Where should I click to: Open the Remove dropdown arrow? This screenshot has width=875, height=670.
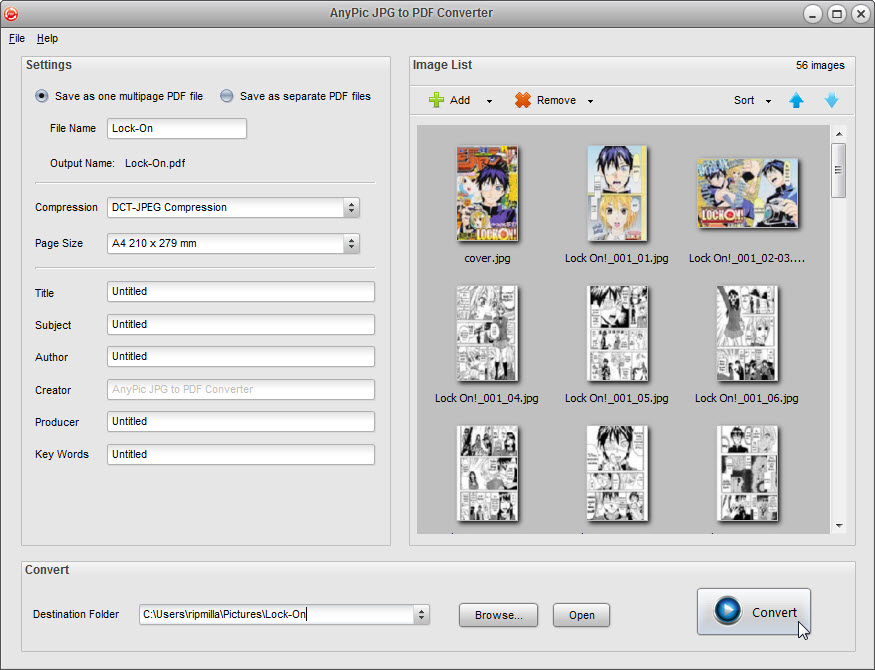point(590,101)
